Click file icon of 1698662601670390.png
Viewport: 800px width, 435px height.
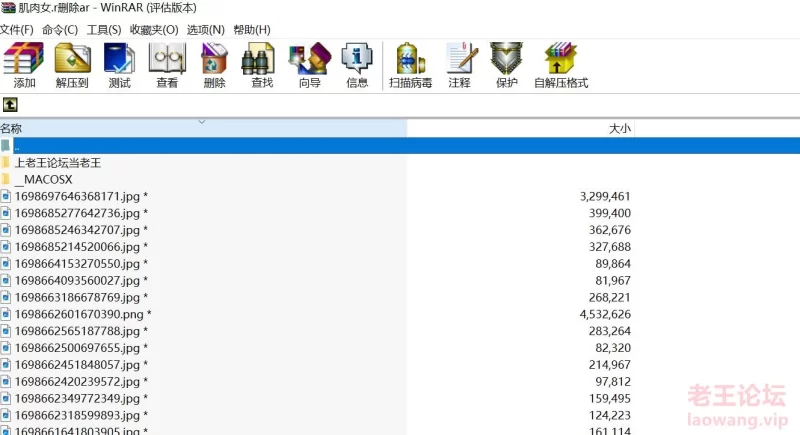pos(6,314)
